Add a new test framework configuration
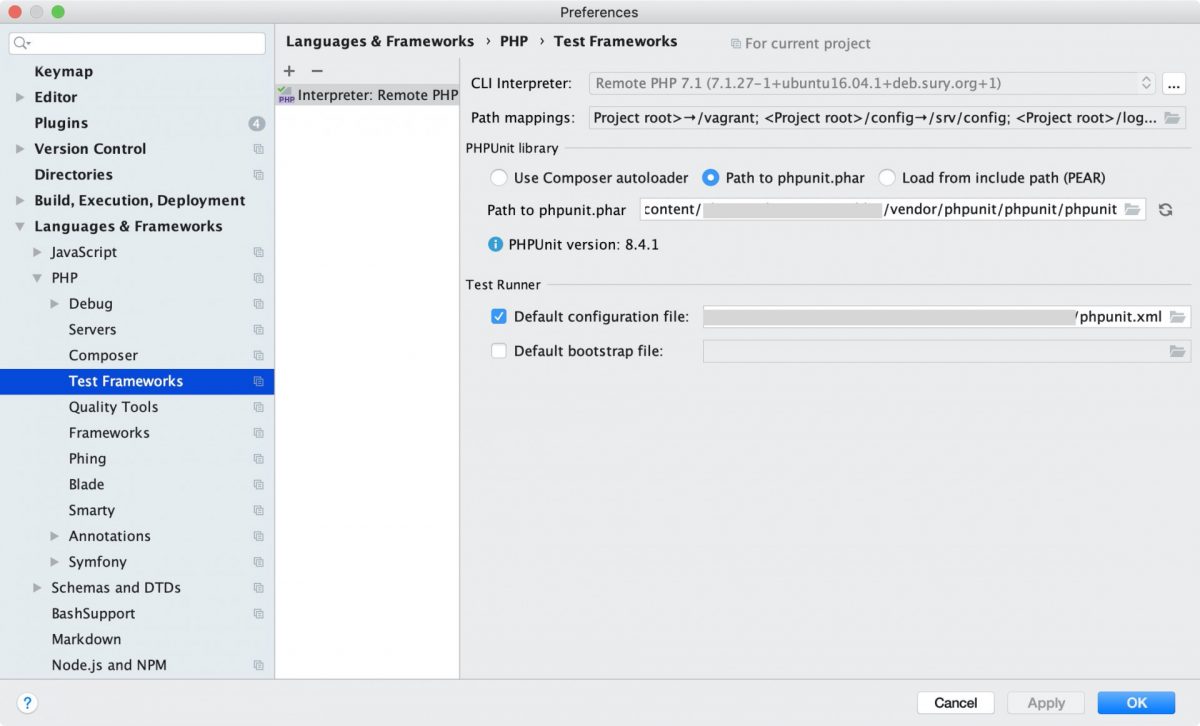This screenshot has height=726, width=1200. coord(289,71)
